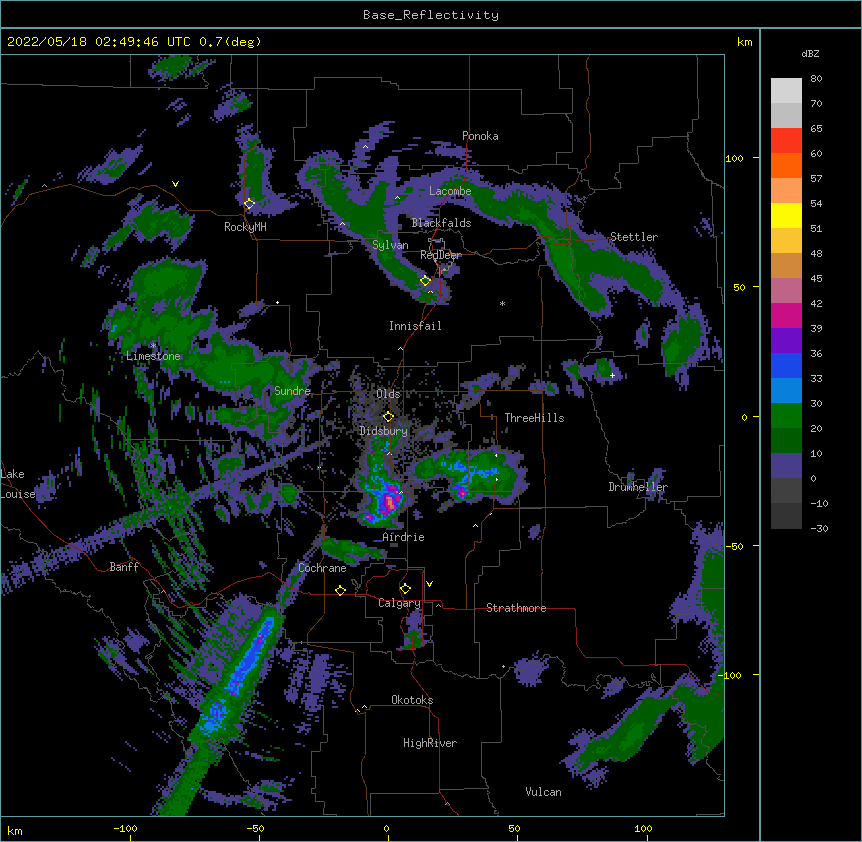Click the yellow V marker northwest of RockyMH

coord(175,184)
